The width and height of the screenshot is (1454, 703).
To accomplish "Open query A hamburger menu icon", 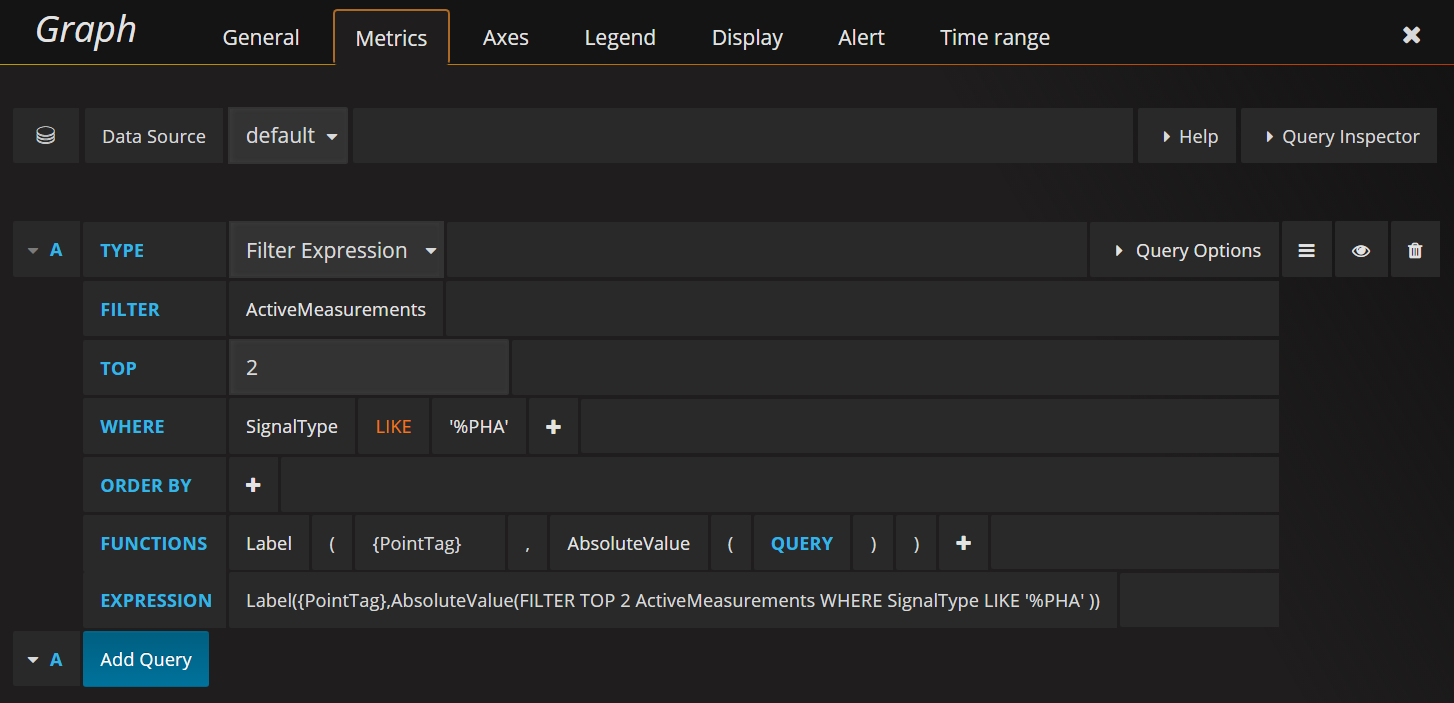I will pyautogui.click(x=1306, y=250).
